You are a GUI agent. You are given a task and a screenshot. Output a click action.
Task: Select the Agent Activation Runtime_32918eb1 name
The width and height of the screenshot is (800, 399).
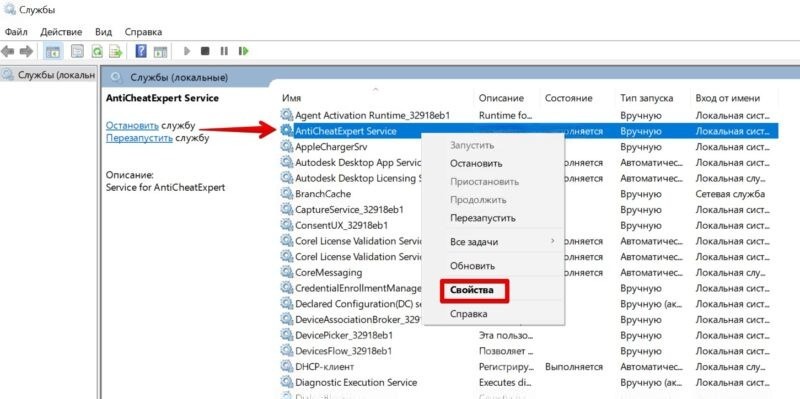click(x=372, y=115)
